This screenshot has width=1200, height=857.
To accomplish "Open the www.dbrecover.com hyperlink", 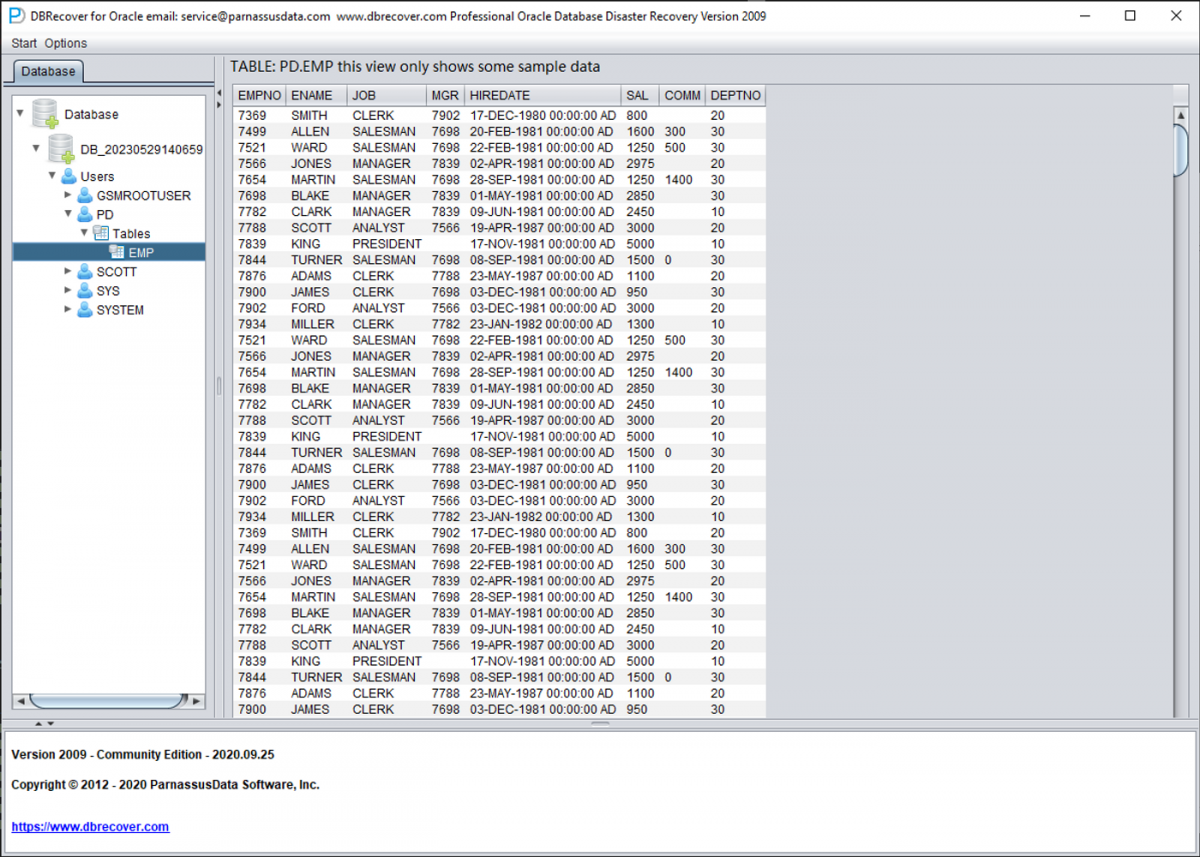I will coord(90,827).
